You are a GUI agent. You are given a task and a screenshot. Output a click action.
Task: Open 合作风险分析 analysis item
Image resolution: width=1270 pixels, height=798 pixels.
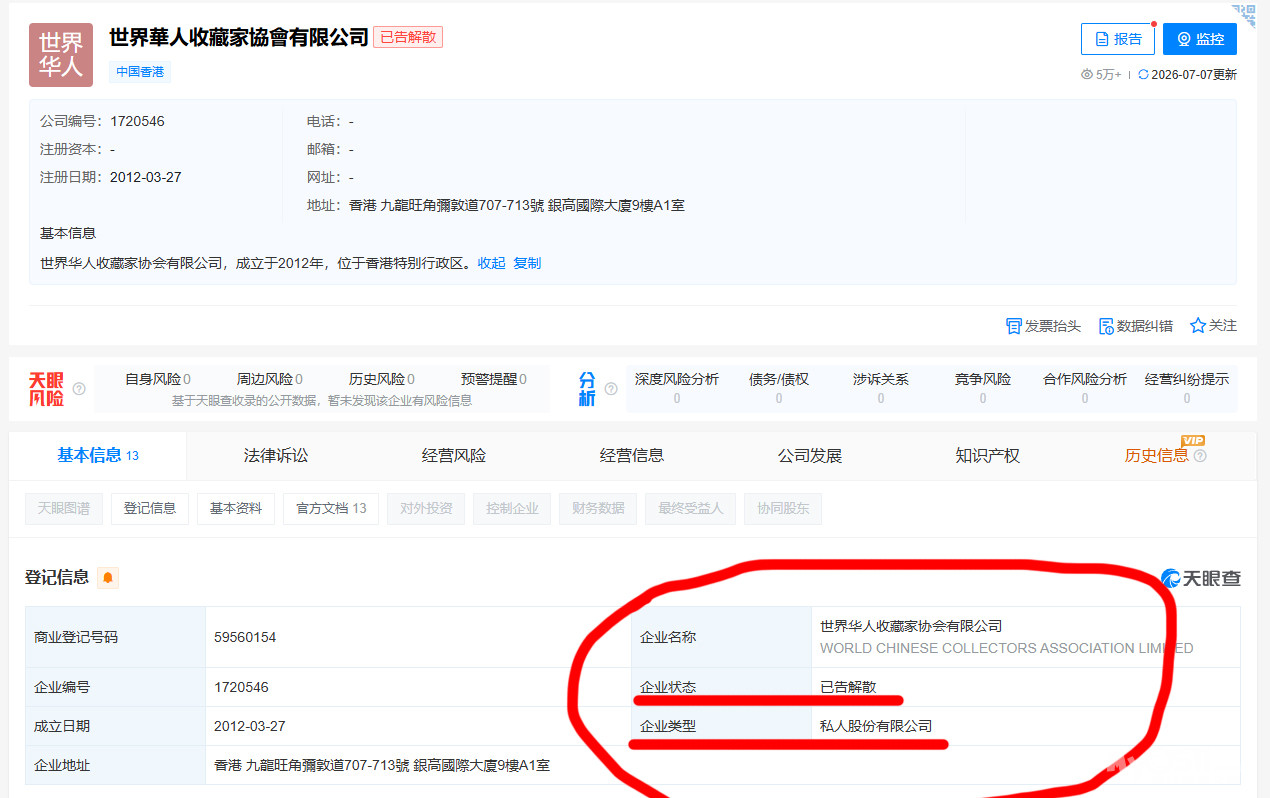[x=1085, y=388]
